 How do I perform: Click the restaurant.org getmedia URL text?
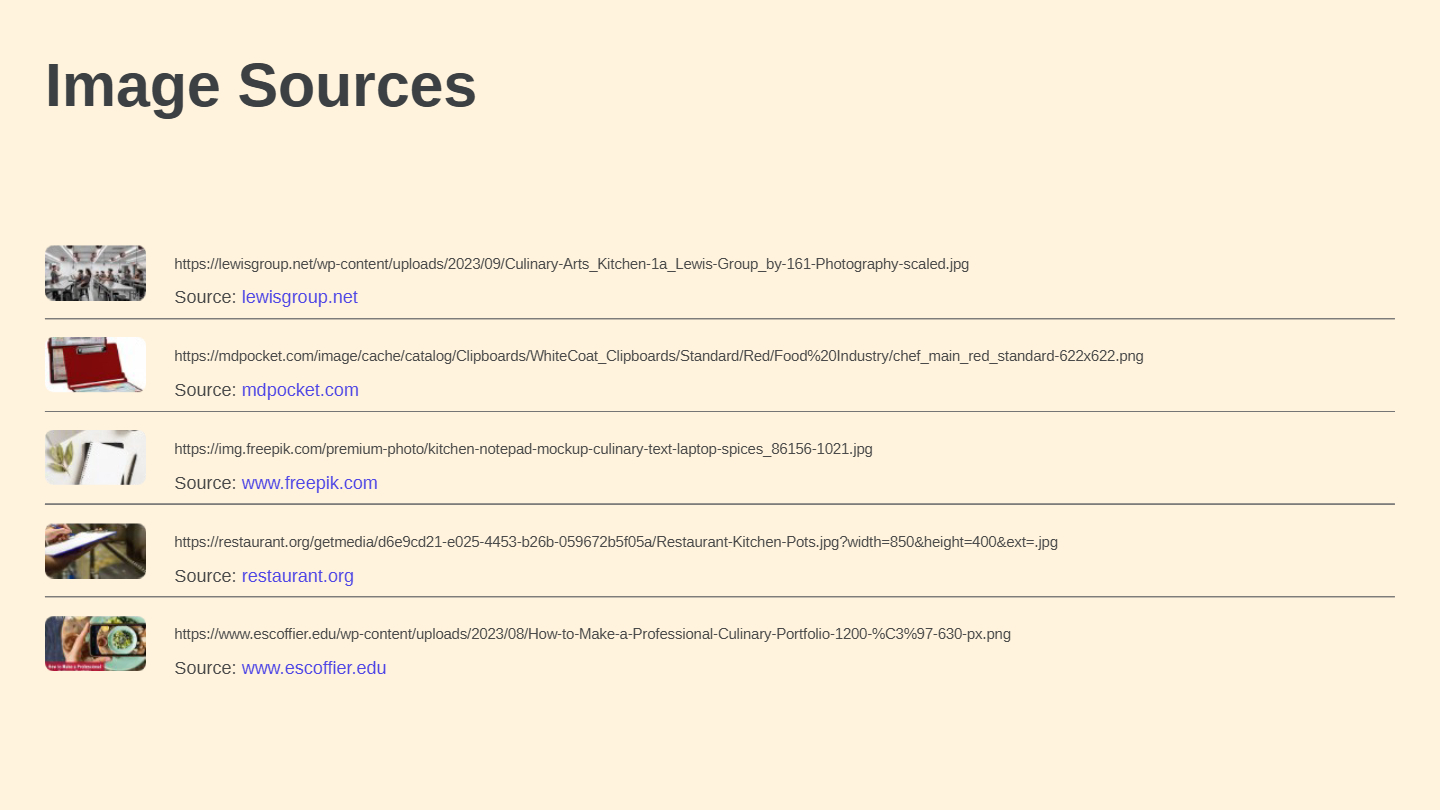point(616,542)
